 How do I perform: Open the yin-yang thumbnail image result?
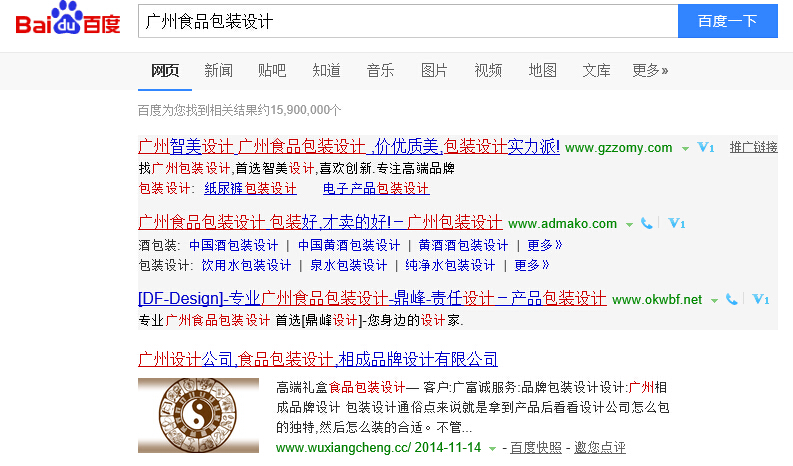tap(198, 416)
